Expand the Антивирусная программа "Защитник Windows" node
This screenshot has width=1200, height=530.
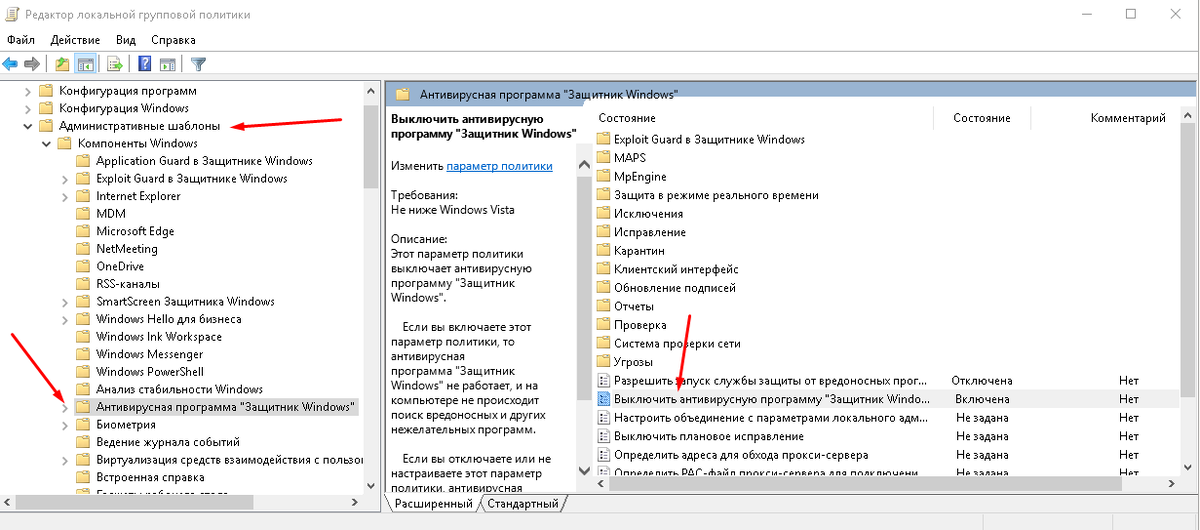(x=65, y=407)
